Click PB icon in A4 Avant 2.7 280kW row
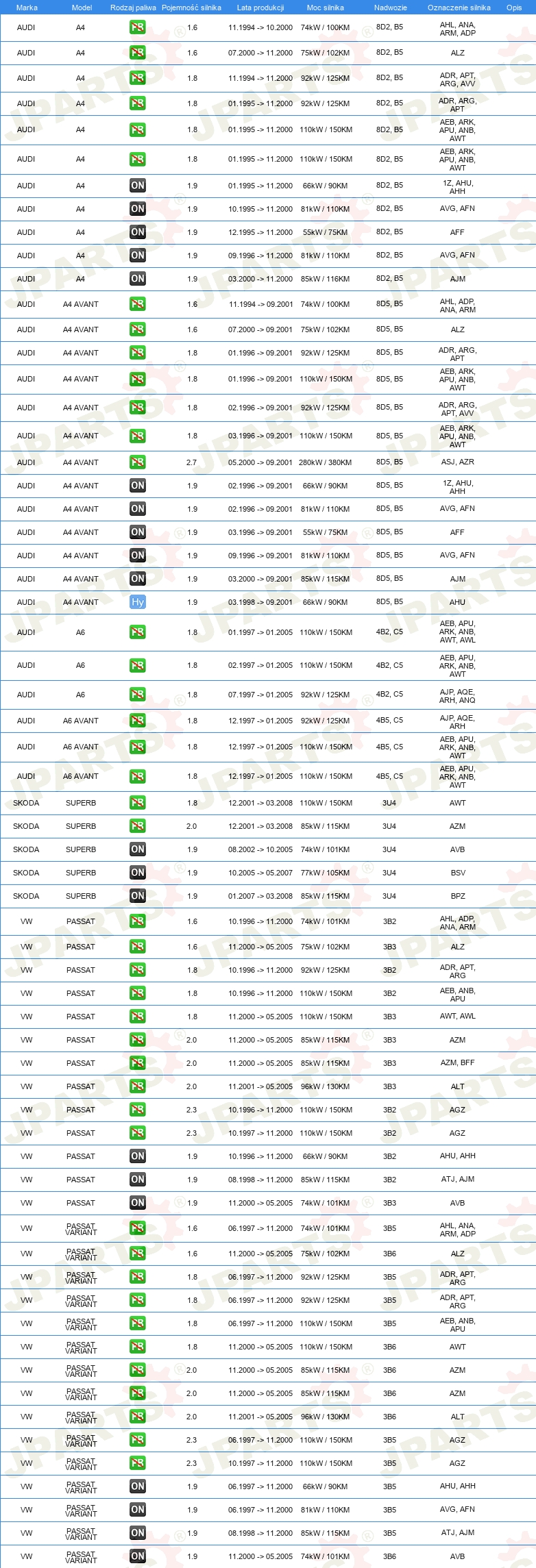Screen dimensions: 536x1568 click(x=138, y=462)
